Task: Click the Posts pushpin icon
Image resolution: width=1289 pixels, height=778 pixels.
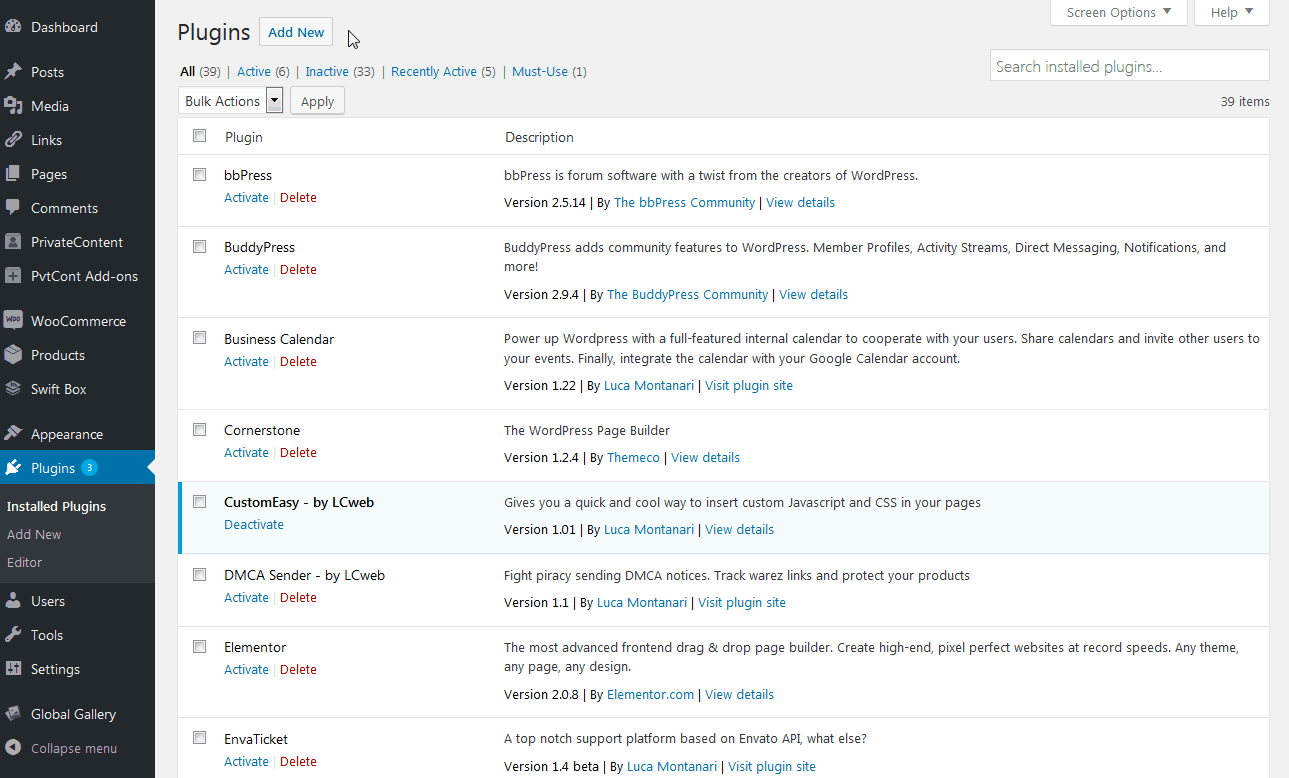Action: 13,72
